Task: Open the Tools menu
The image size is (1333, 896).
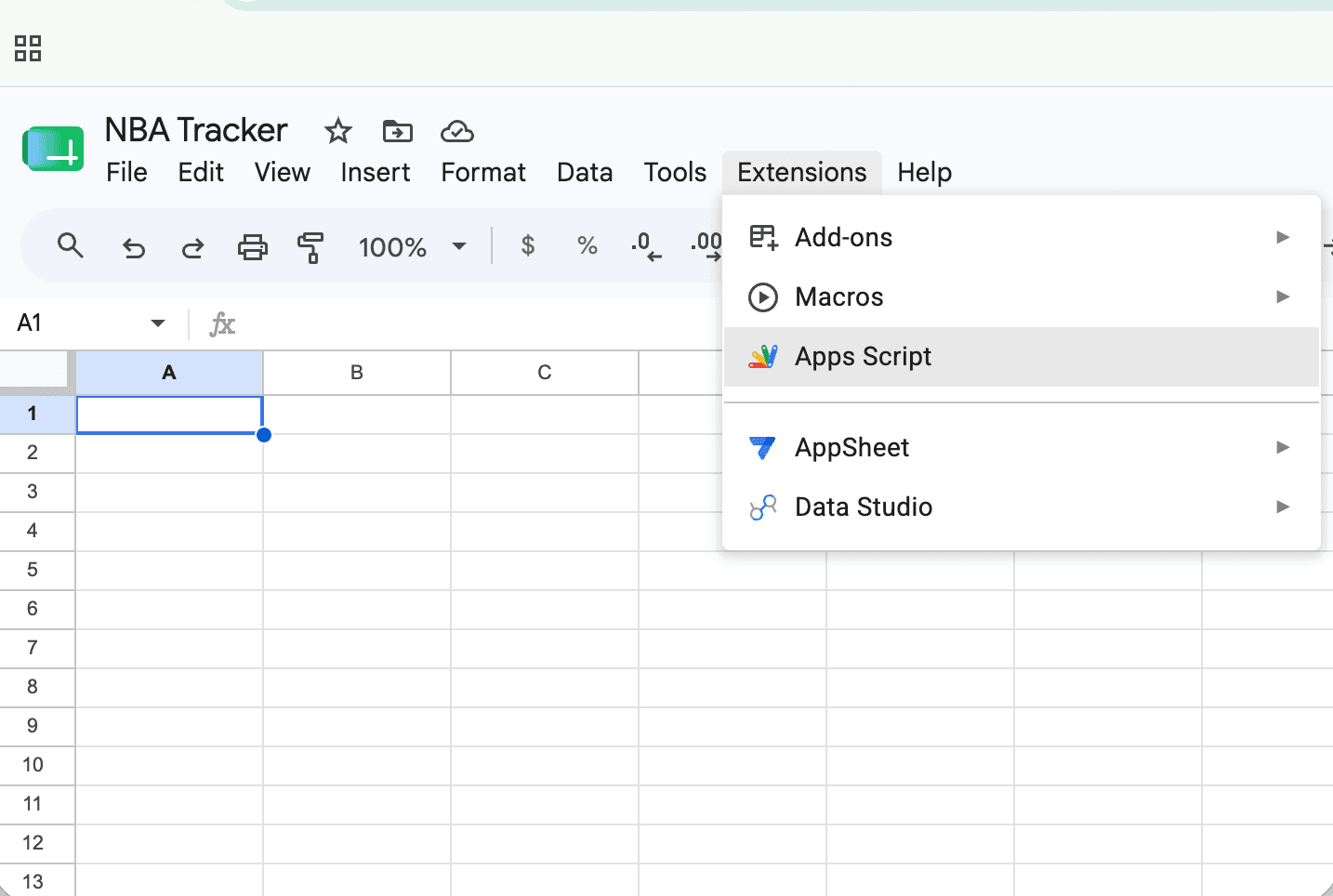Action: pyautogui.click(x=675, y=173)
